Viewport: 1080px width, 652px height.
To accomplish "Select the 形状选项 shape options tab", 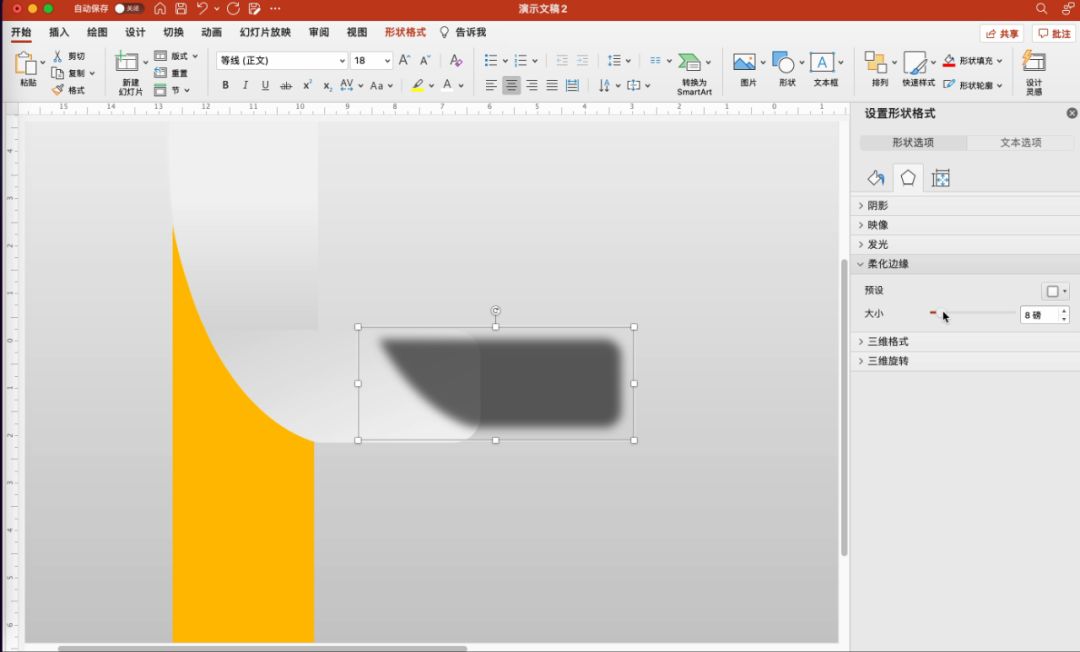I will [913, 143].
